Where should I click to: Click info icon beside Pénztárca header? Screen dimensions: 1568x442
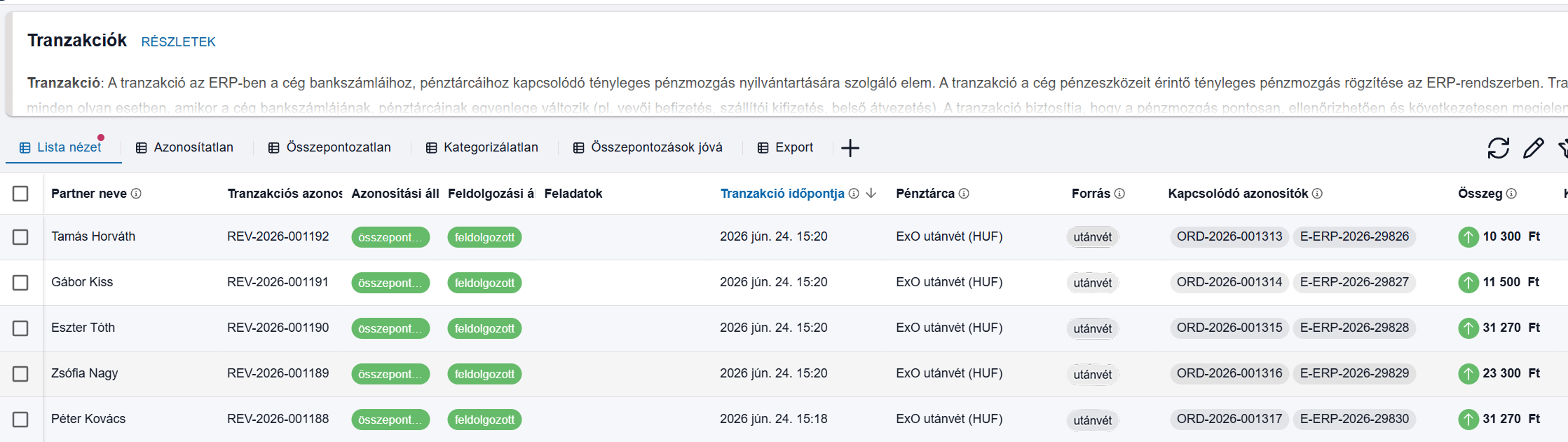(x=964, y=194)
